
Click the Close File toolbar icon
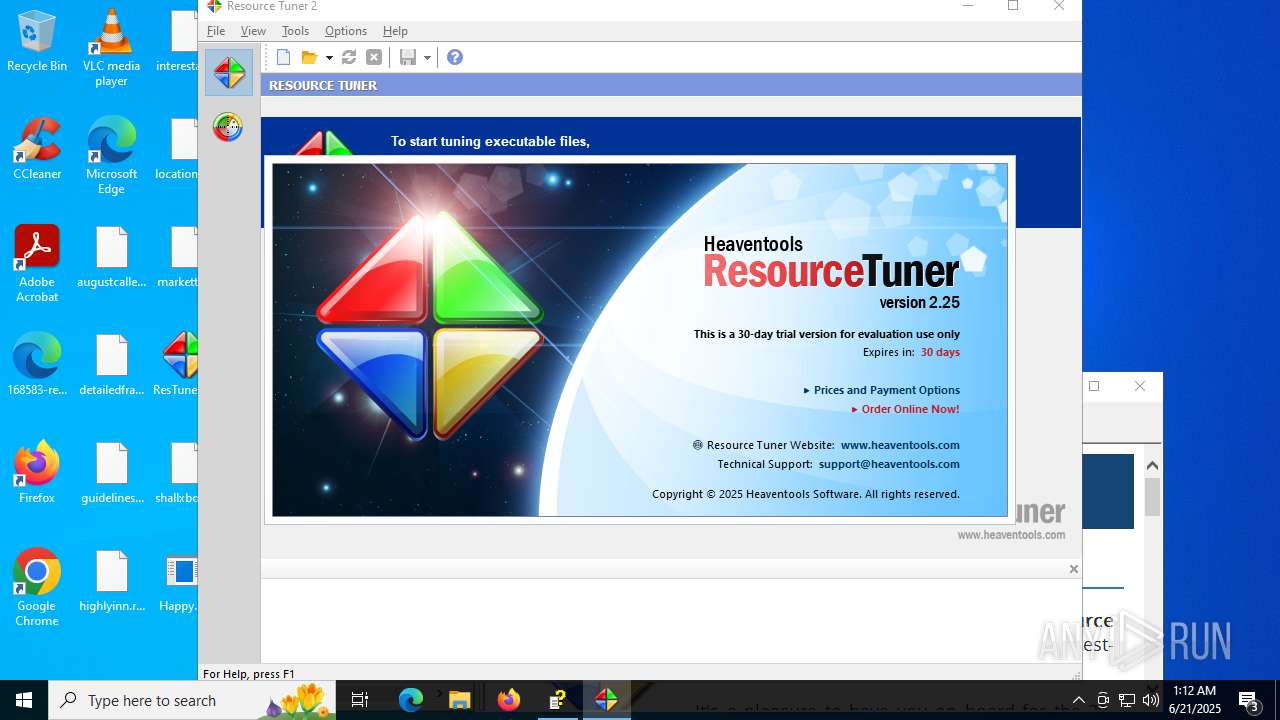coord(374,58)
